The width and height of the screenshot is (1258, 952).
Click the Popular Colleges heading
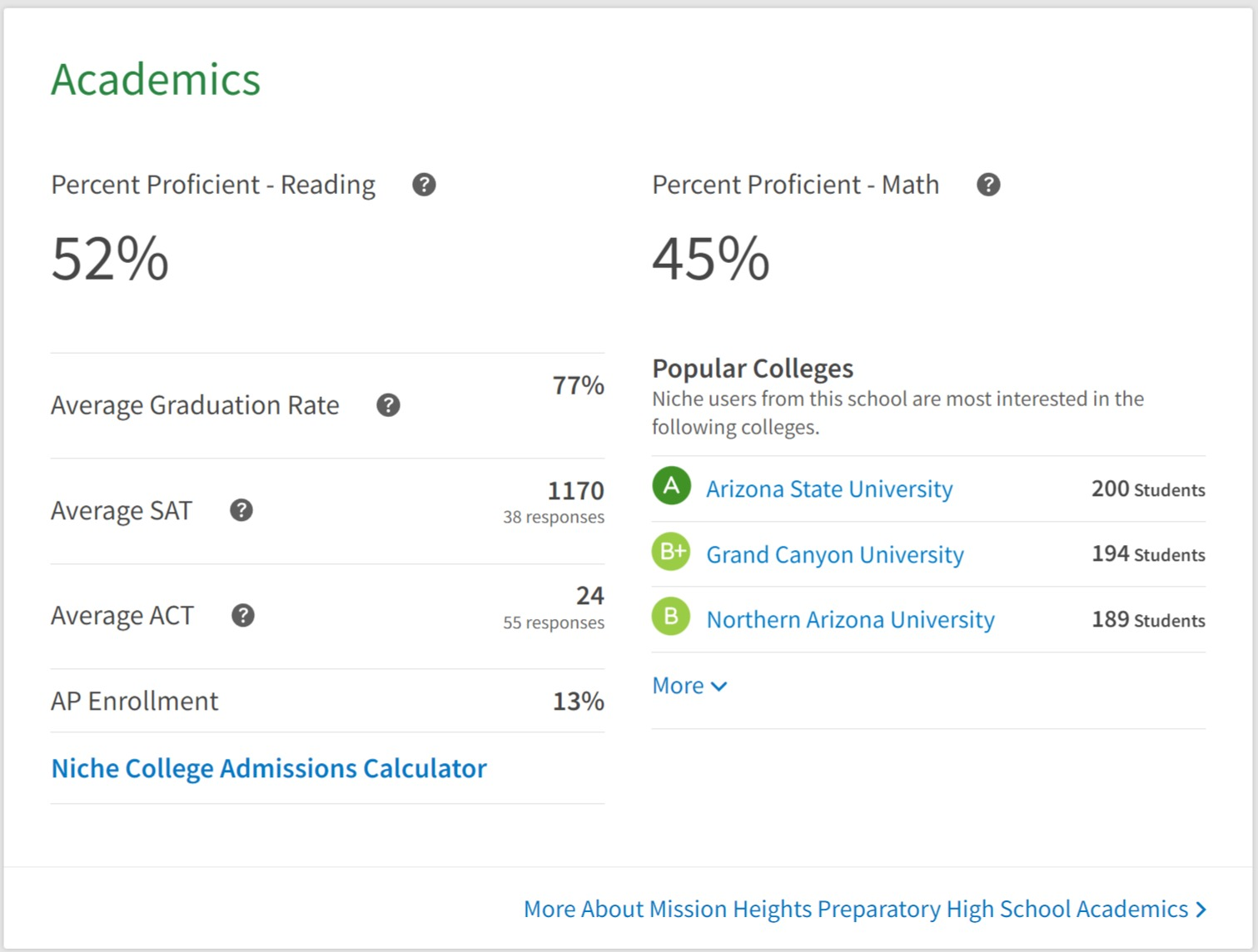coord(753,369)
